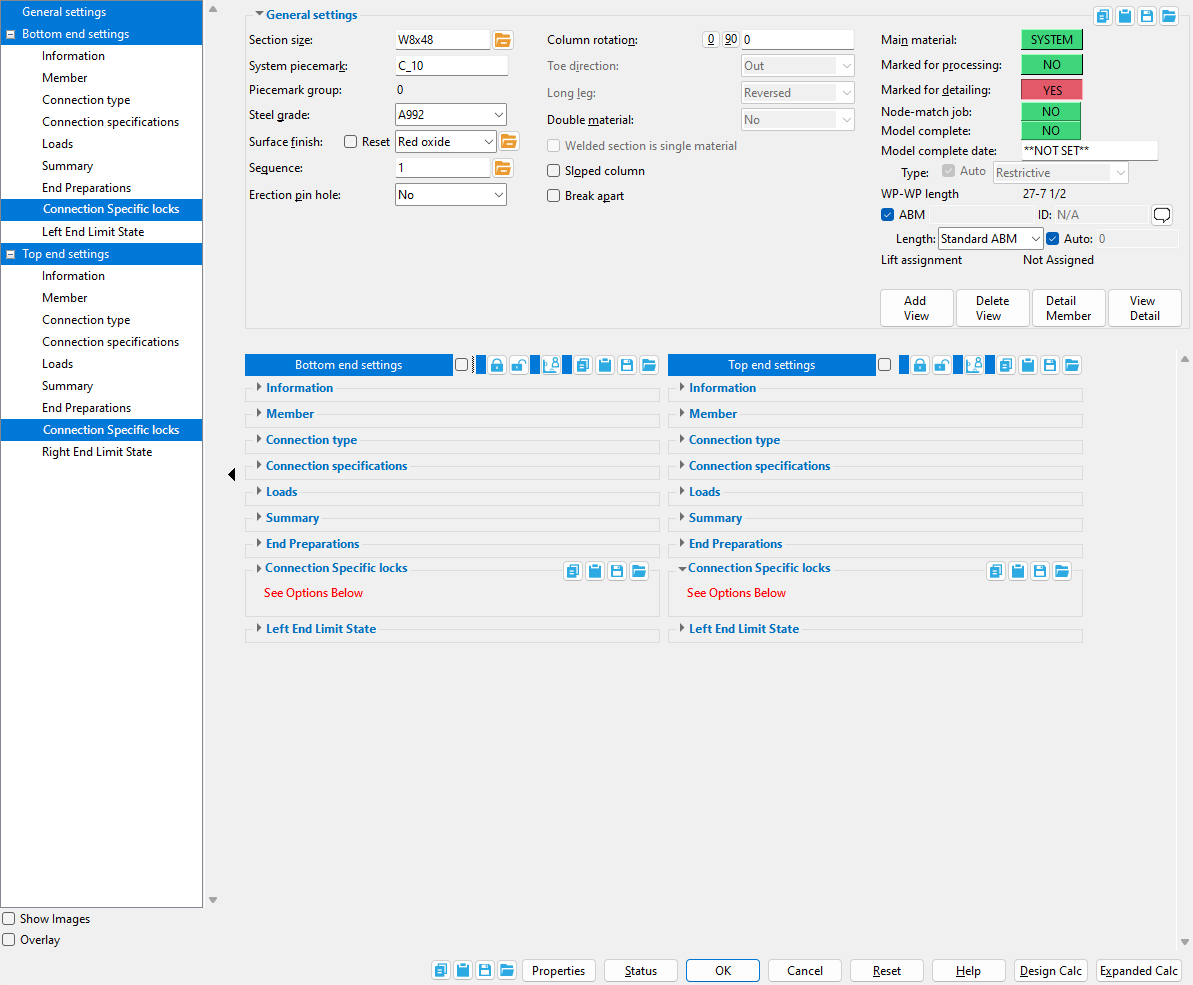
Task: Copy the Bottom end Connection Specific locks
Action: 573,570
